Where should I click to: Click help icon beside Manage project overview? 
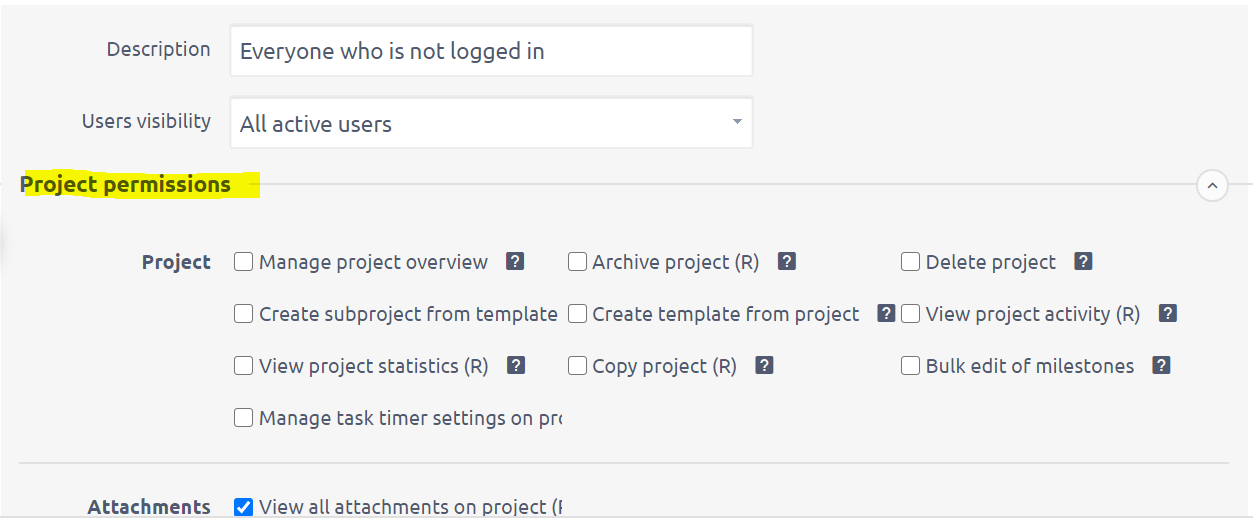click(x=515, y=262)
